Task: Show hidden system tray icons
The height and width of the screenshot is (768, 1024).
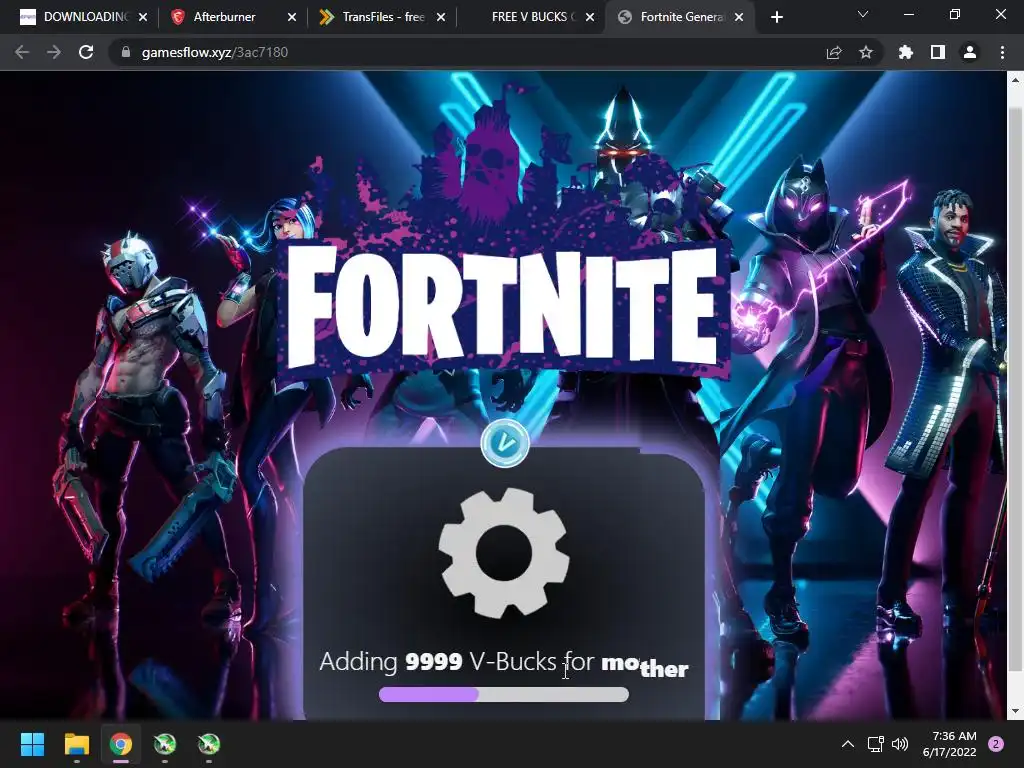Action: coord(848,744)
